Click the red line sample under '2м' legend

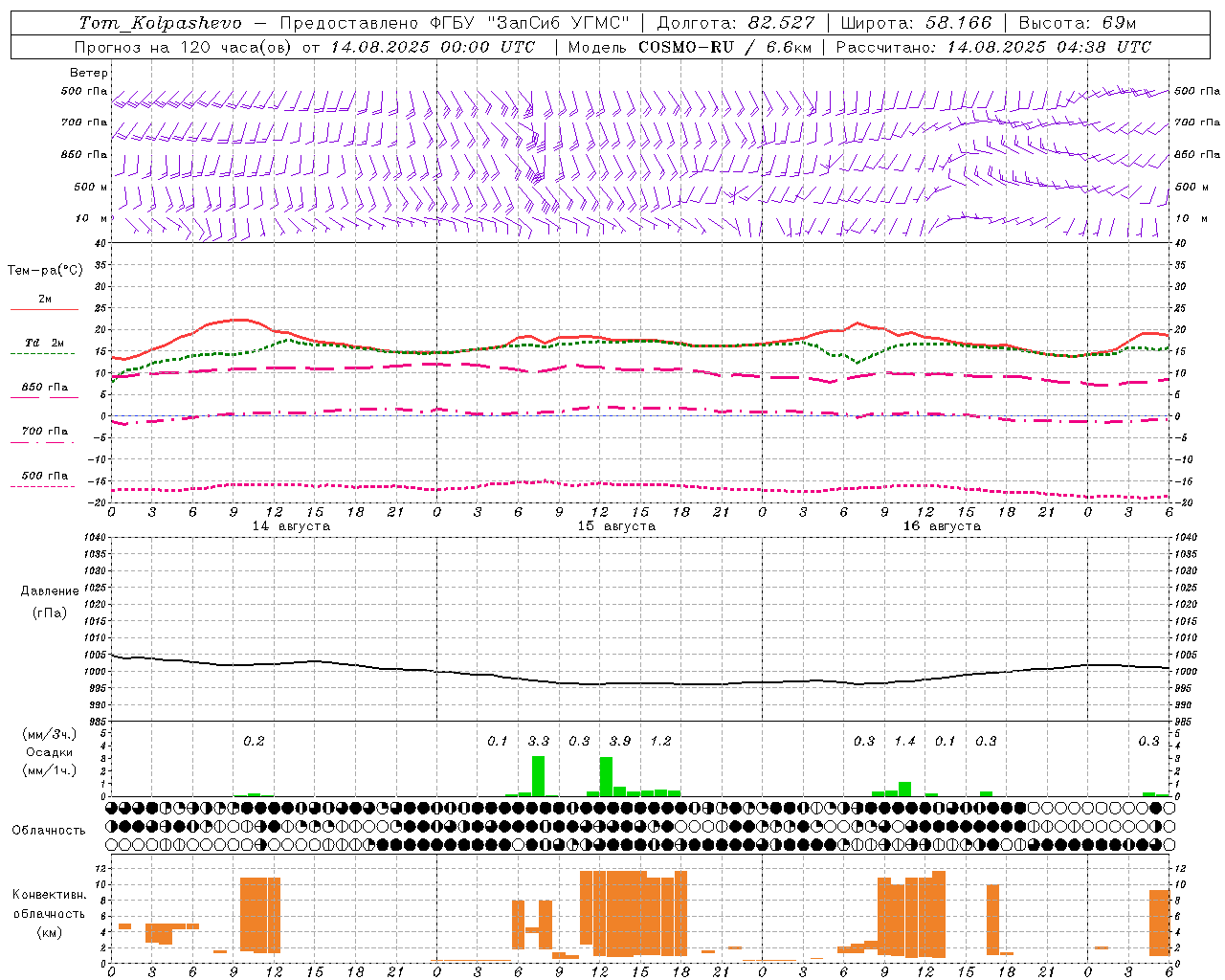(44, 309)
